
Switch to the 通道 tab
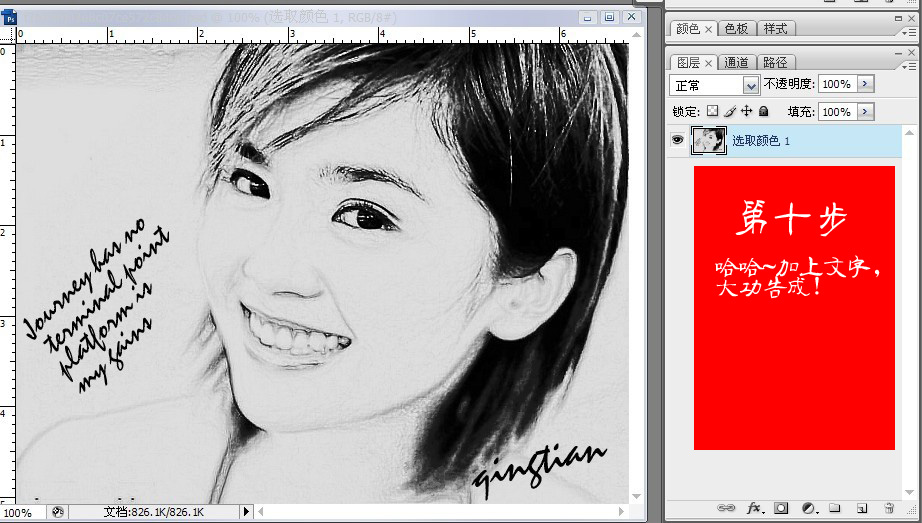coord(735,62)
